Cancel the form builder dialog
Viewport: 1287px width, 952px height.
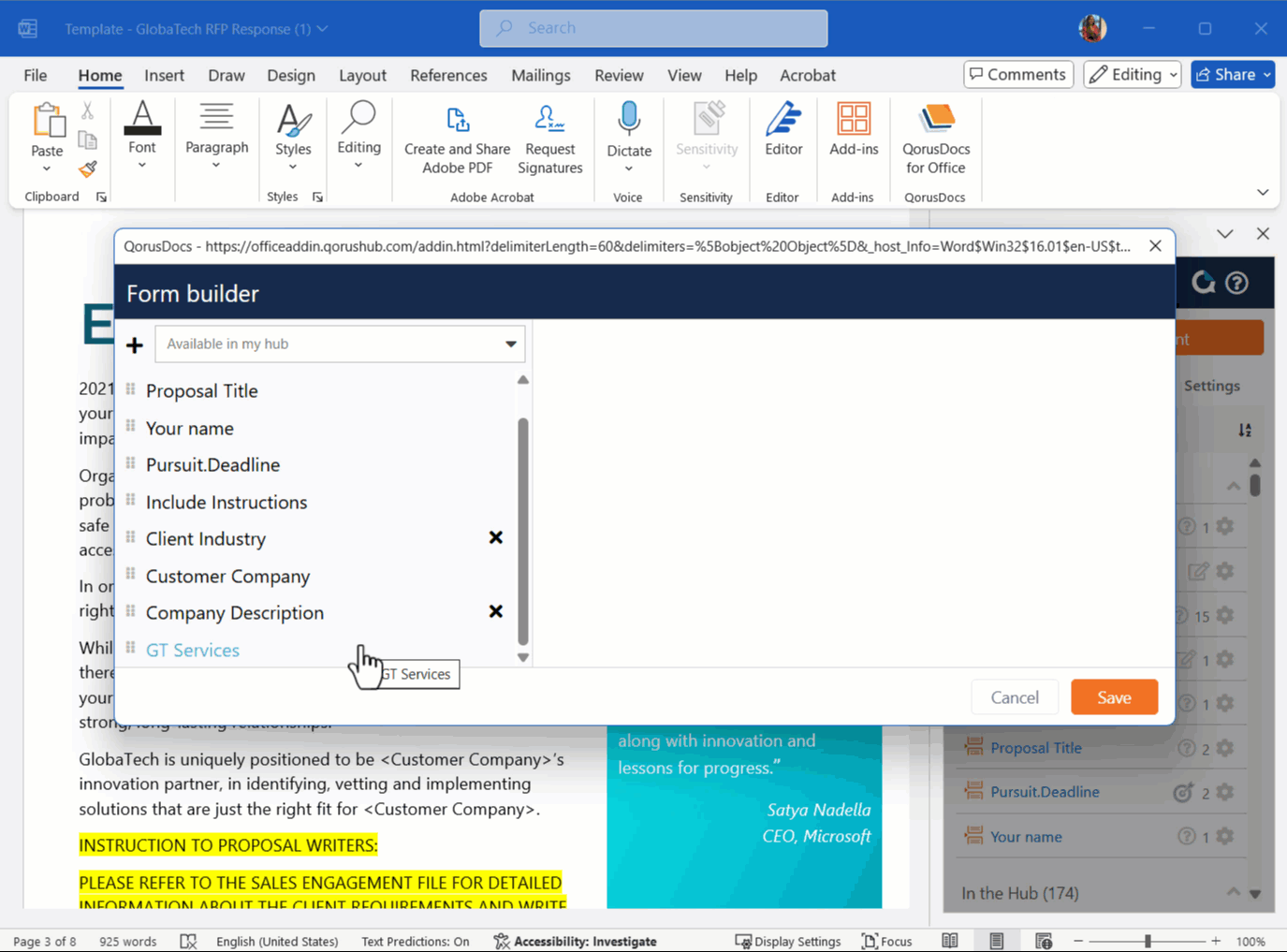(x=1015, y=696)
